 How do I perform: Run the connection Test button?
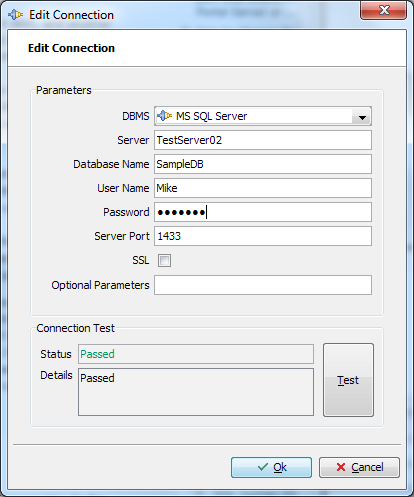tap(348, 380)
